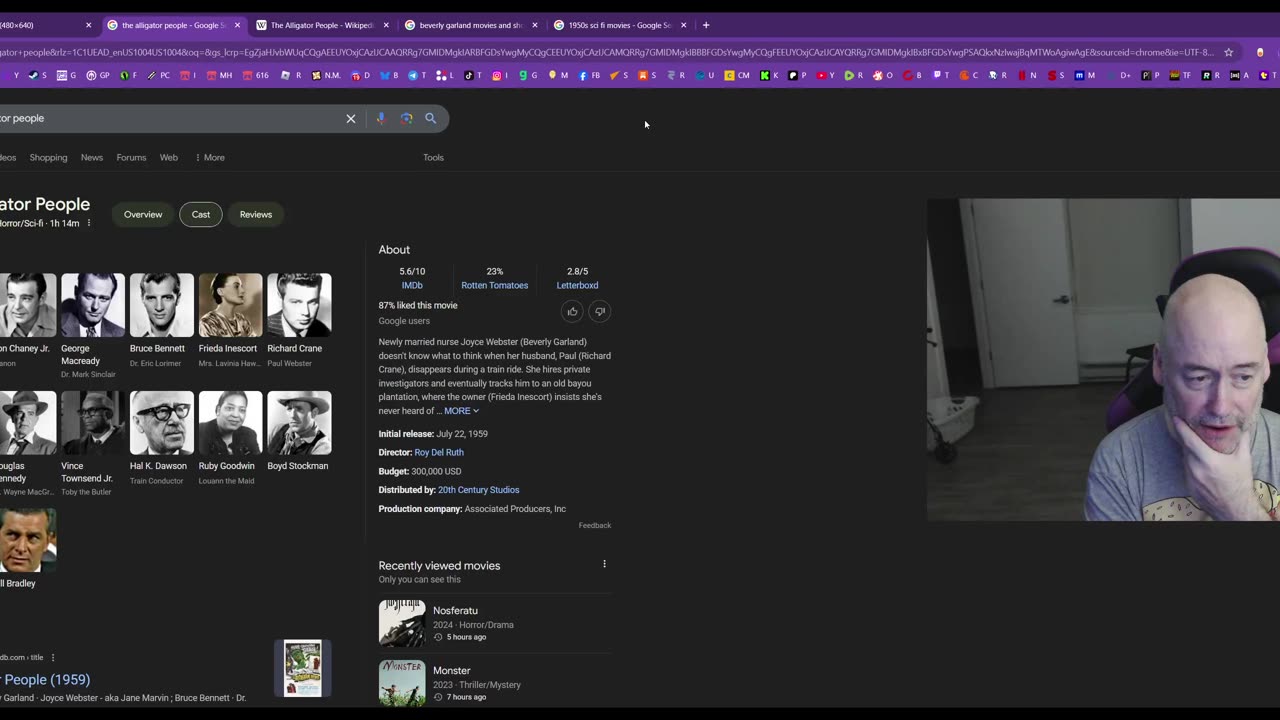1280x720 pixels.
Task: Select cast member George Macready
Action: [x=92, y=325]
